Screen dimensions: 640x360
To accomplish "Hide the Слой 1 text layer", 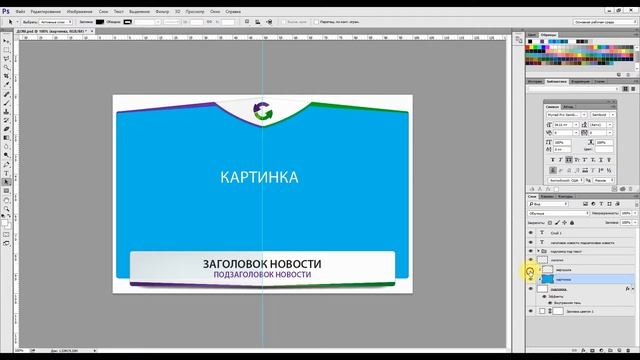I will [531, 233].
